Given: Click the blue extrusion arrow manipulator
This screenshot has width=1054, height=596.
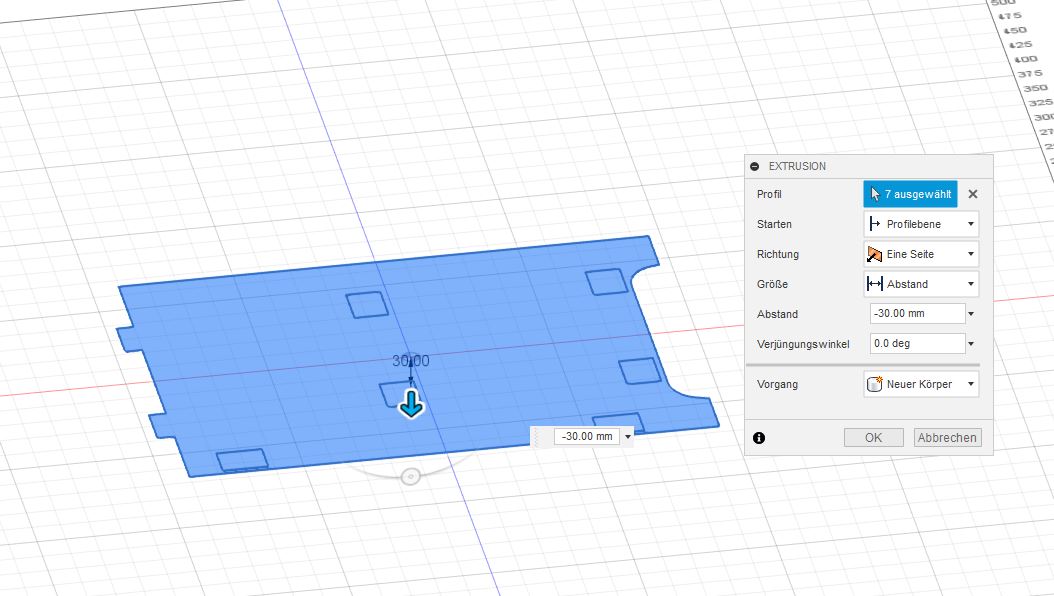Looking at the screenshot, I should [411, 405].
